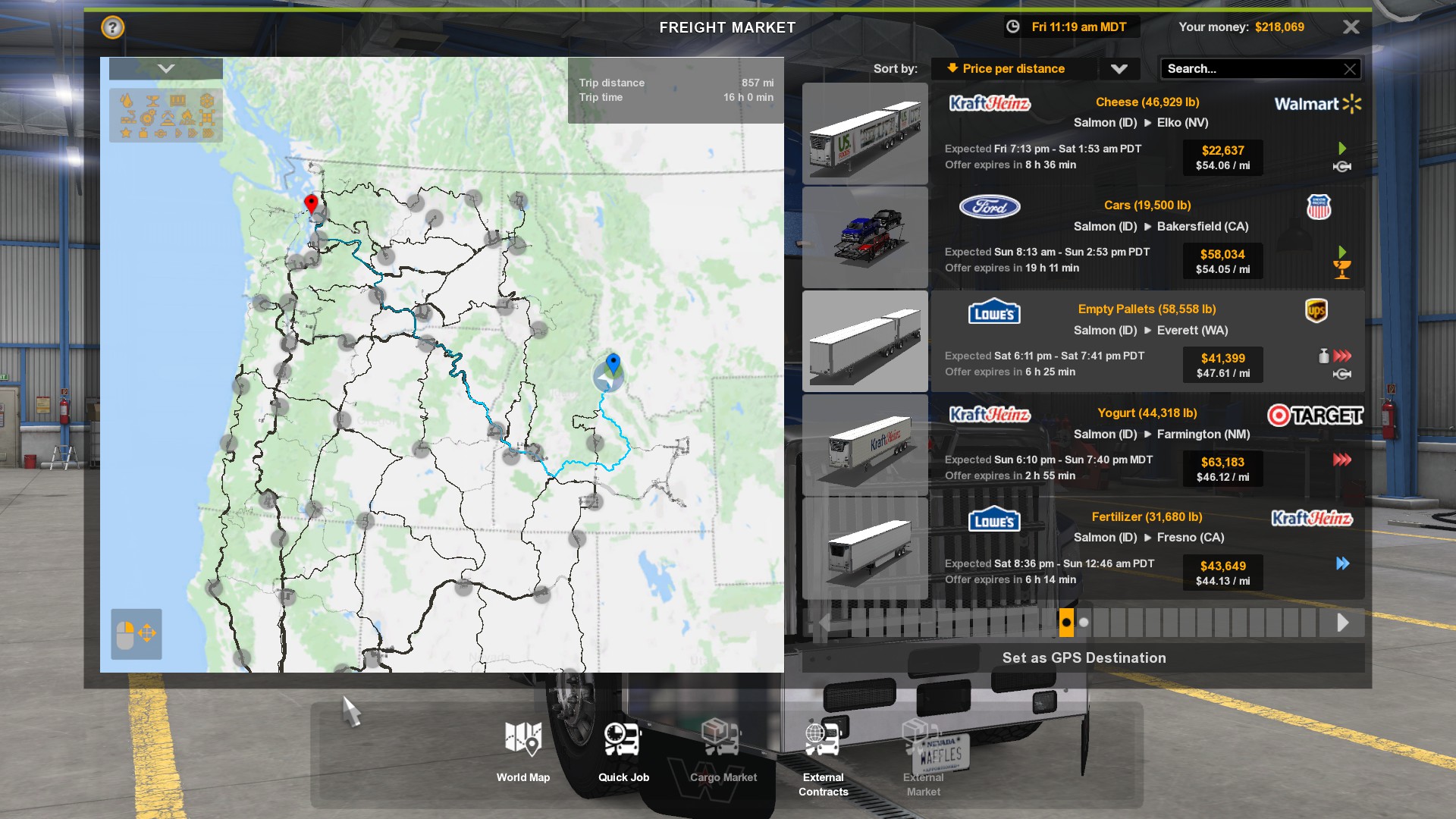Click the Ford logo on Cars job
The image size is (1456, 819).
(x=990, y=206)
